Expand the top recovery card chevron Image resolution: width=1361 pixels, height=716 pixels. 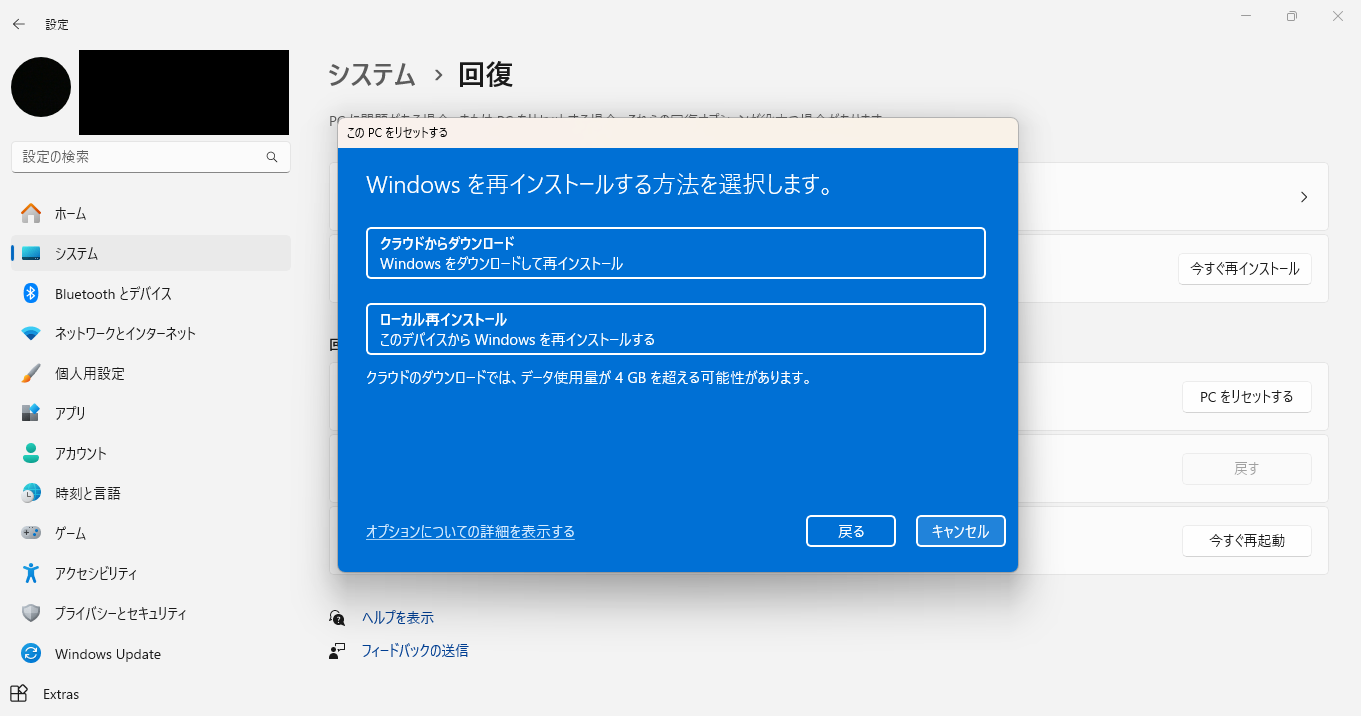pos(1304,197)
